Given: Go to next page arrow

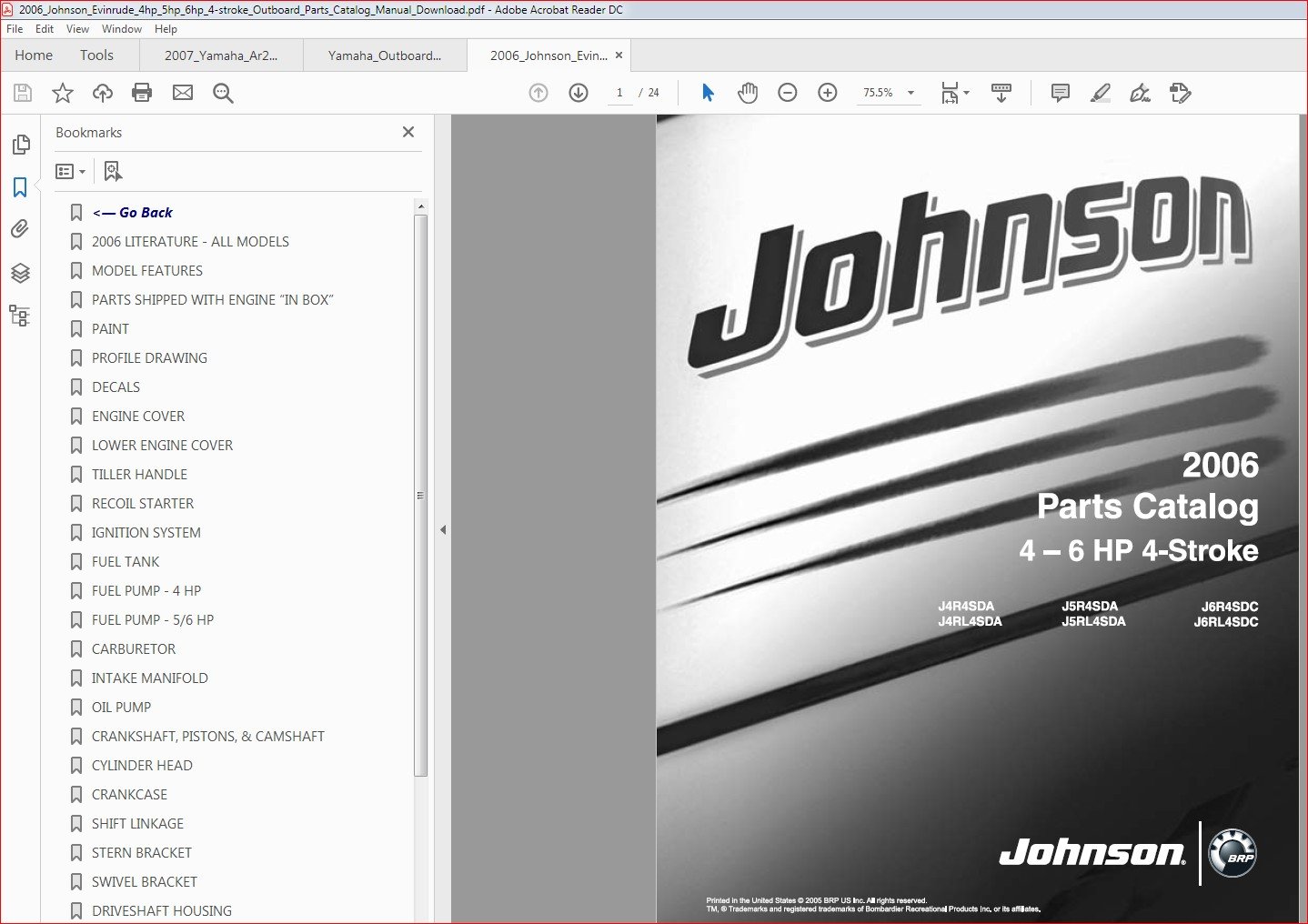Looking at the screenshot, I should coord(579,93).
